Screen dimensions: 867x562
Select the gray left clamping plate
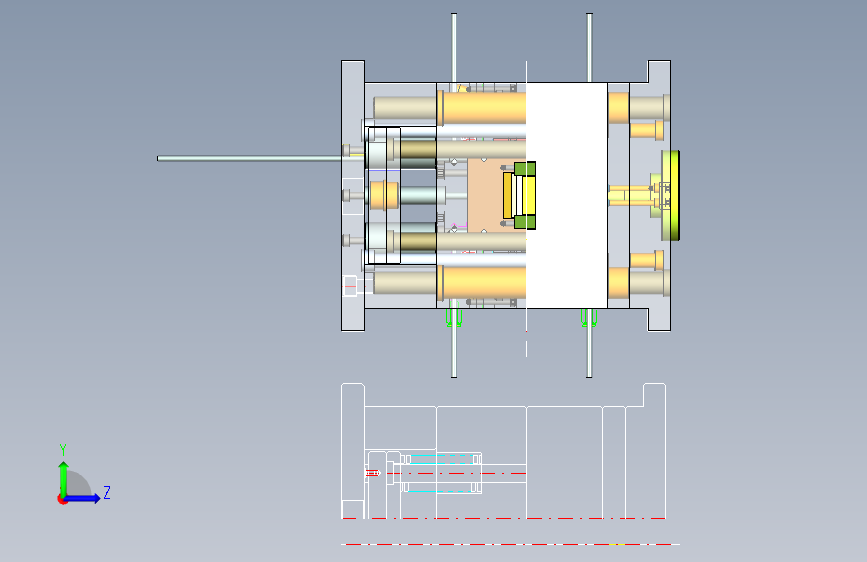click(x=353, y=195)
